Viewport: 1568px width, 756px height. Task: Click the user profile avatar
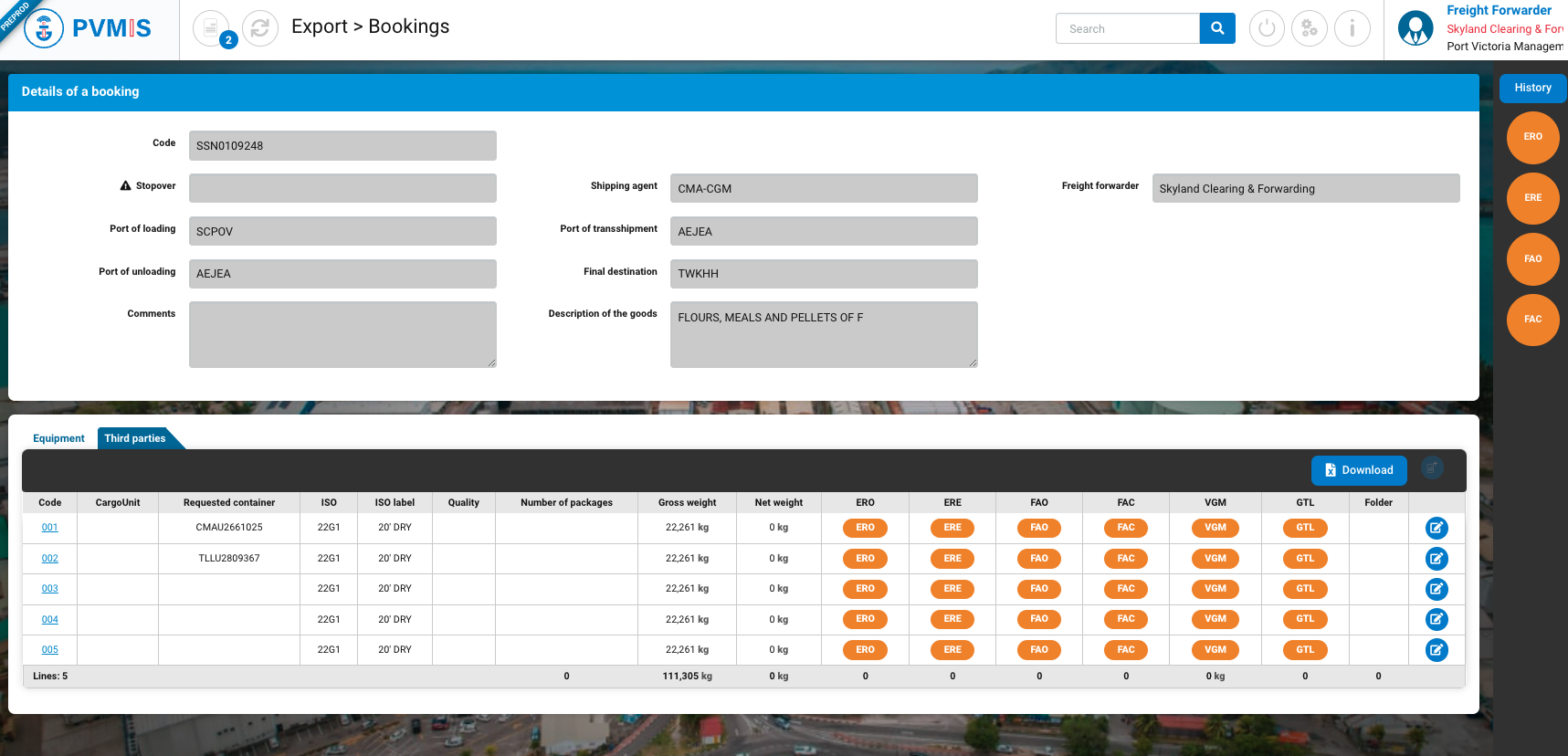pyautogui.click(x=1415, y=28)
